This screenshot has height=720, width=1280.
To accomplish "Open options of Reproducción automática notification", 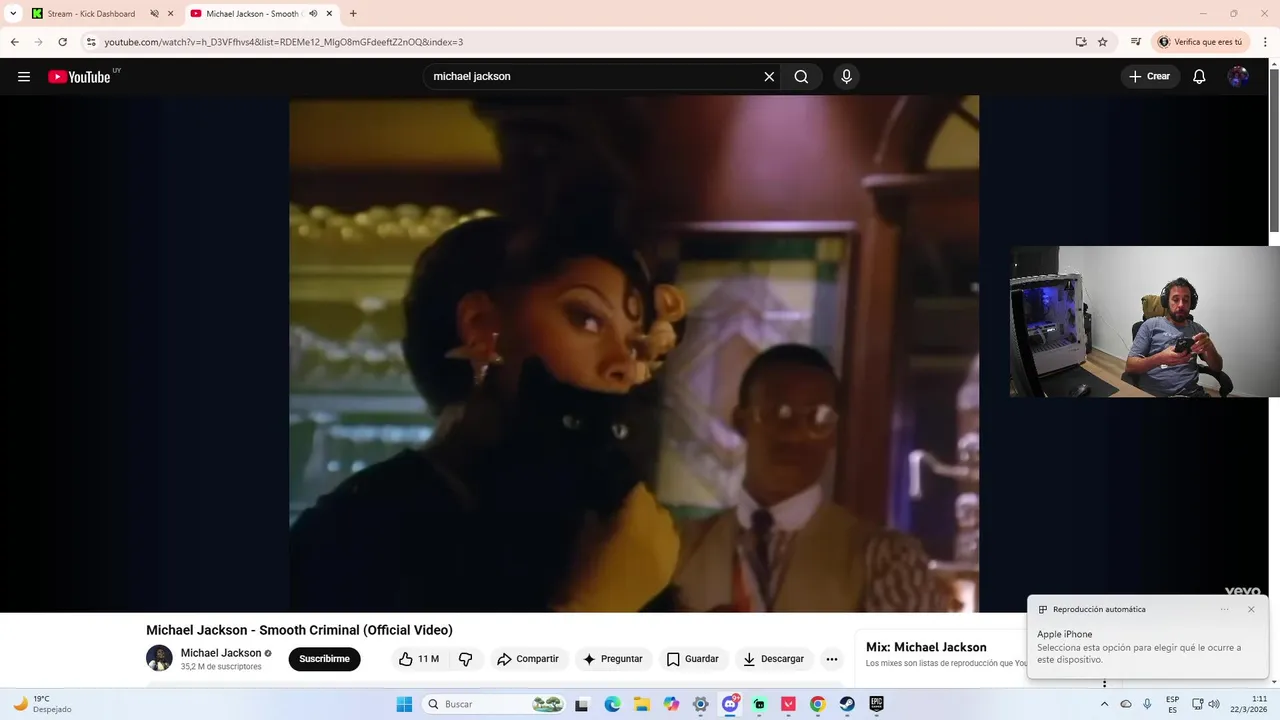I will 1224,609.
